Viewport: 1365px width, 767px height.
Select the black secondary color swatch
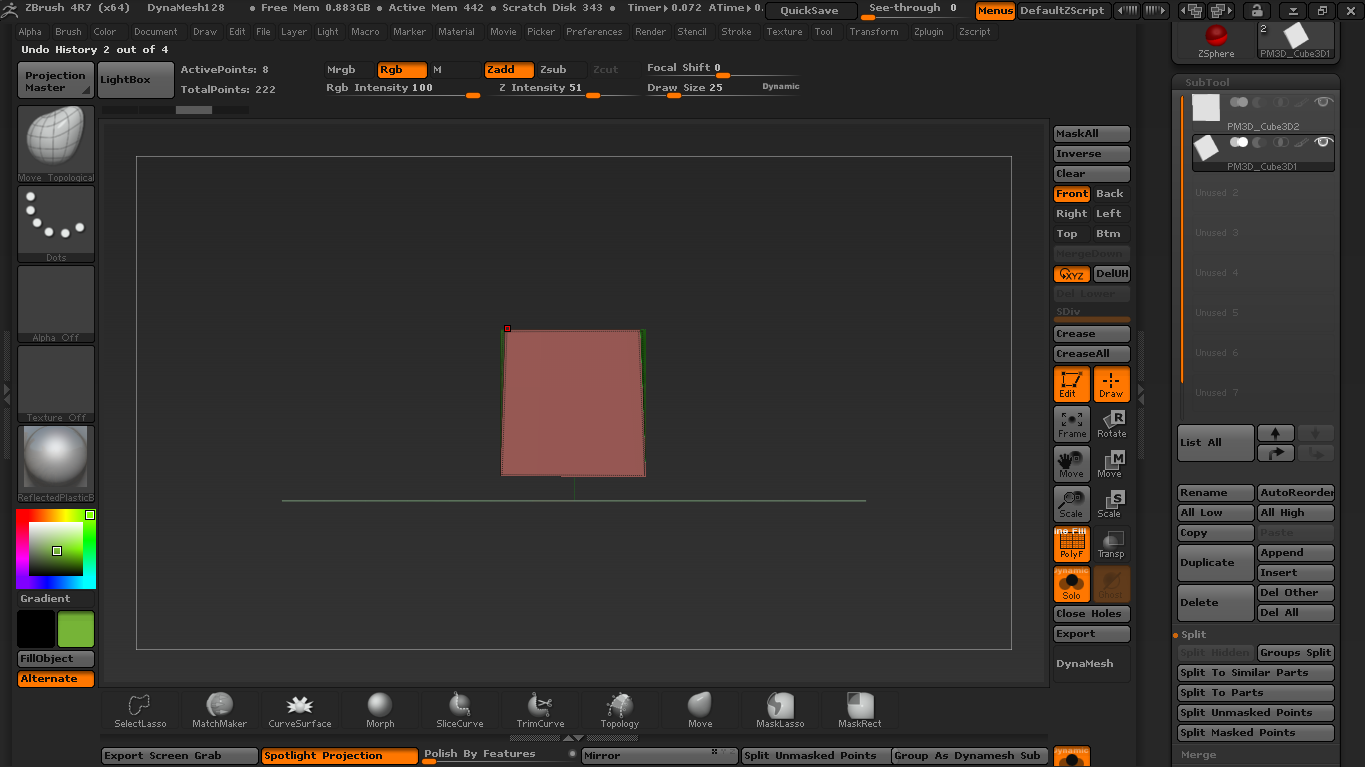click(x=36, y=630)
